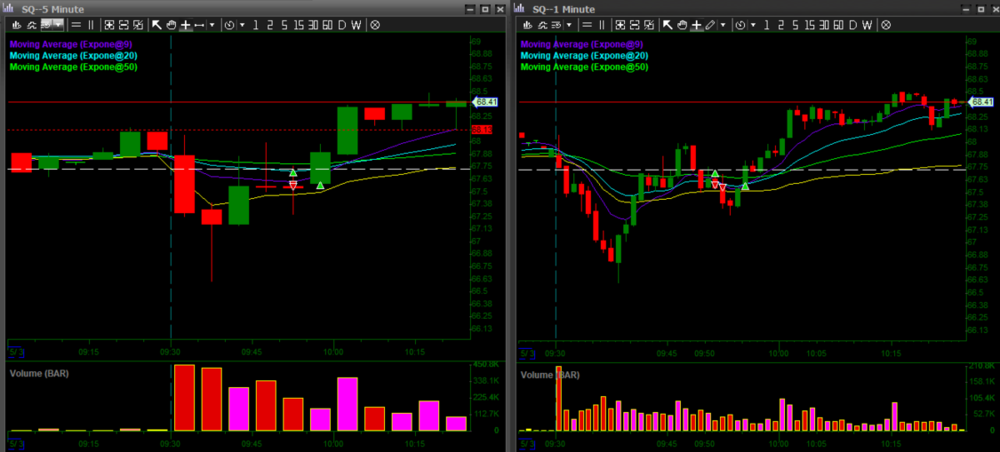Activate crosshair tool in the 5 Minute chart
The image size is (1000, 452).
click(x=185, y=24)
